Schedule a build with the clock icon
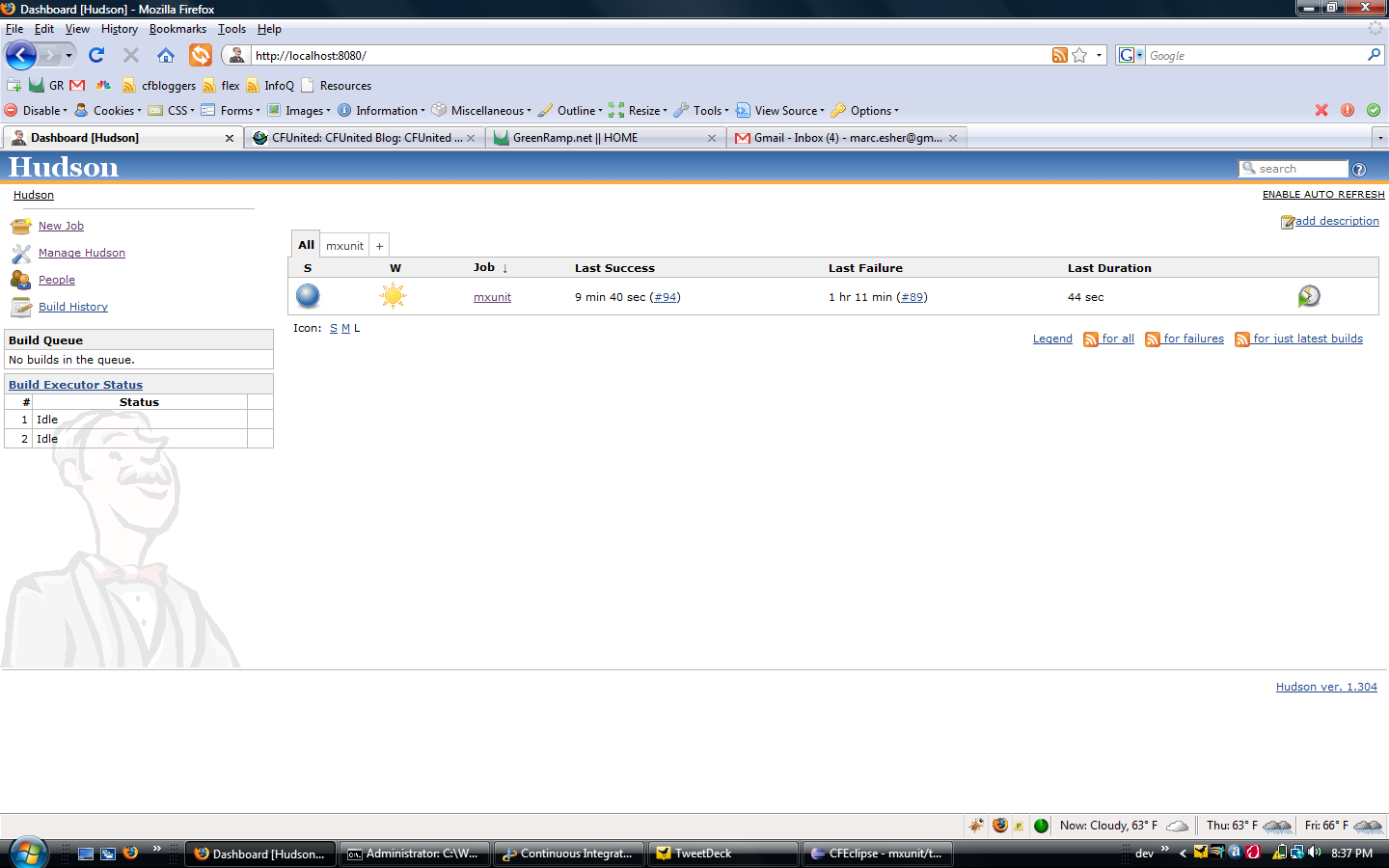Viewport: 1389px width, 868px height. [1309, 296]
